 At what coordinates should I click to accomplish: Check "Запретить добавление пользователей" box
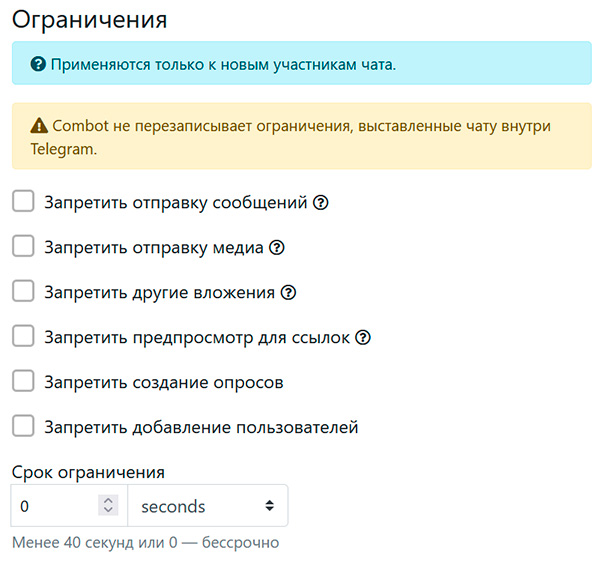tap(23, 427)
